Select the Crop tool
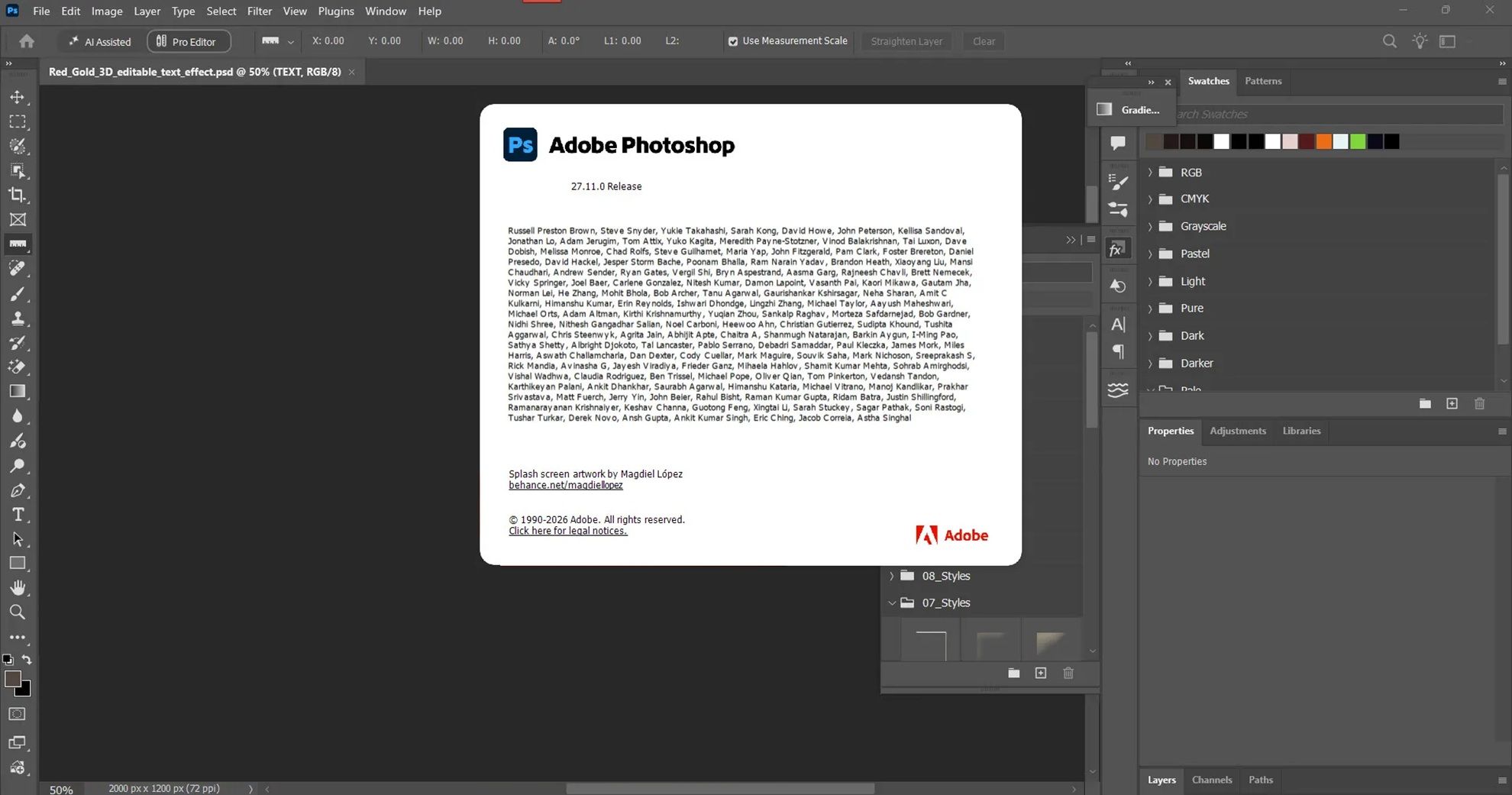 tap(18, 195)
